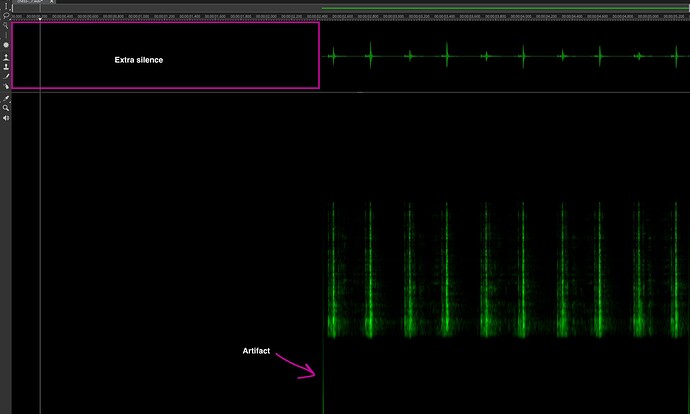
Task: Click the speaker audition icon
Action: coord(6,118)
